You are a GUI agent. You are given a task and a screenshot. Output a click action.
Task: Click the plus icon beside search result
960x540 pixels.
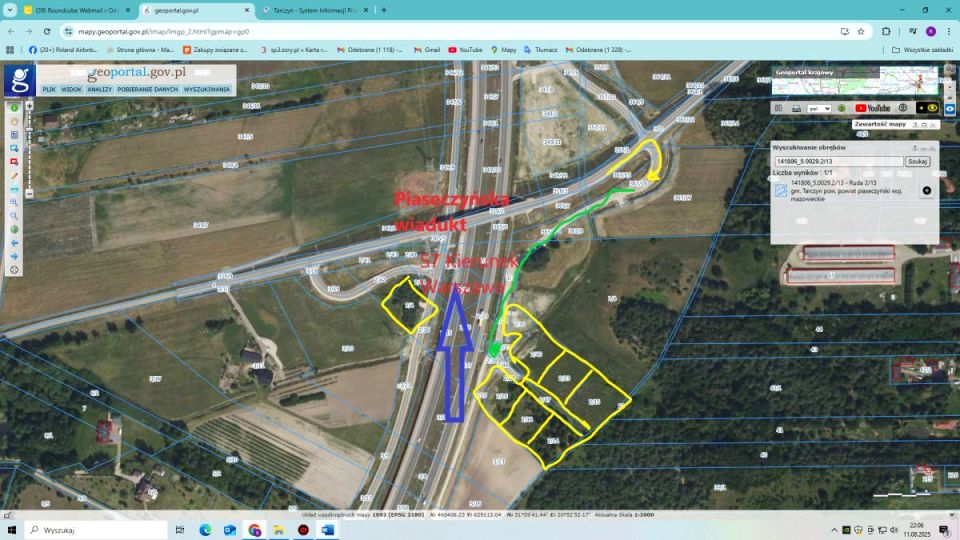coord(927,190)
